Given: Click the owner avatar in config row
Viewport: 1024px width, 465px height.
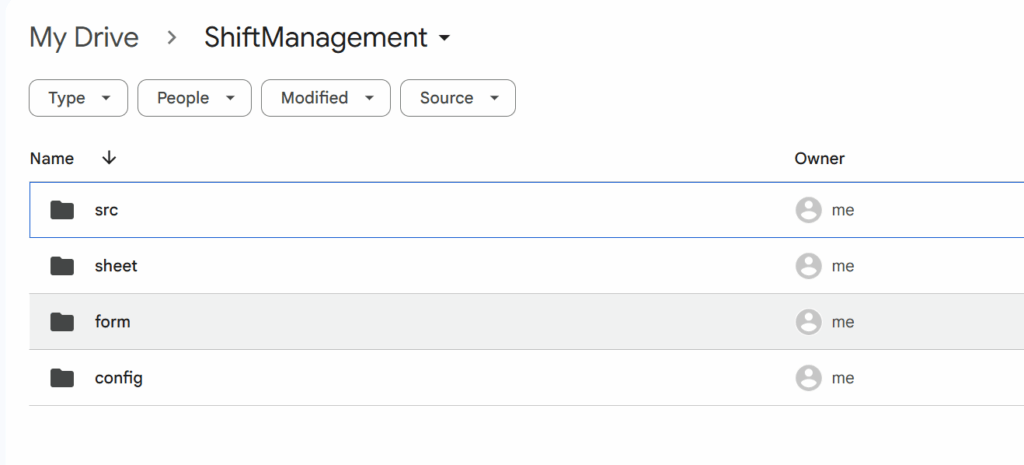Looking at the screenshot, I should pos(808,378).
